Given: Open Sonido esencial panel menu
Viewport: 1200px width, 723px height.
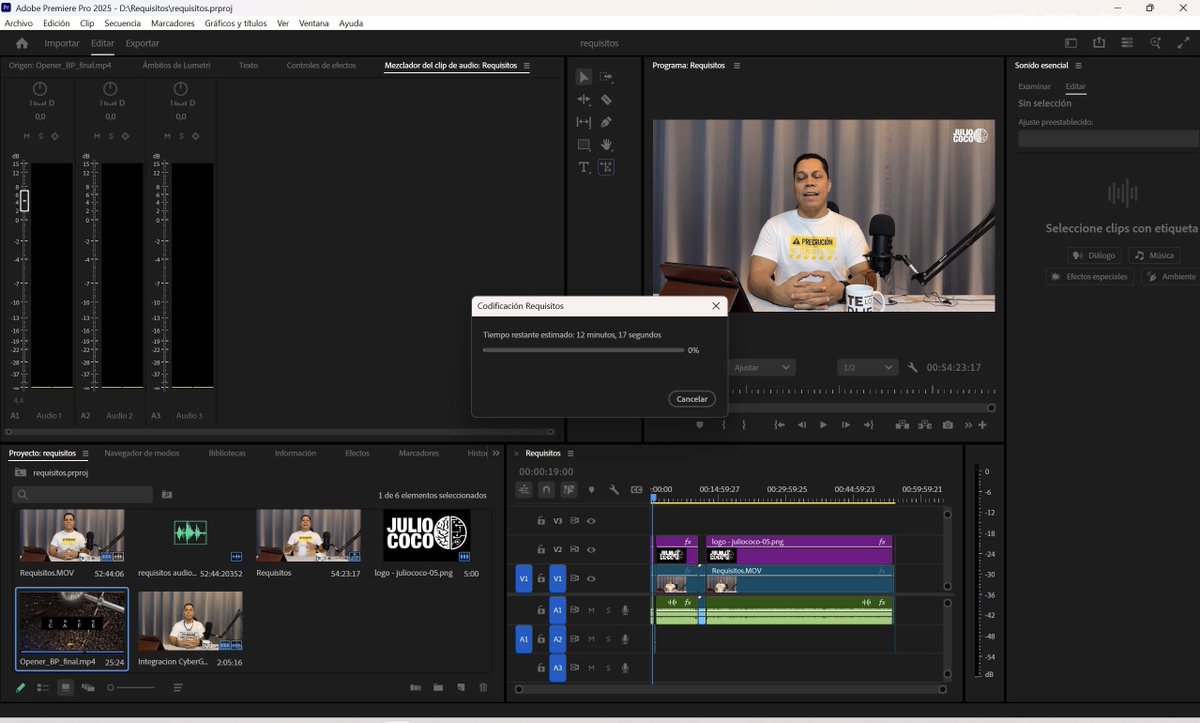Looking at the screenshot, I should click(1078, 65).
